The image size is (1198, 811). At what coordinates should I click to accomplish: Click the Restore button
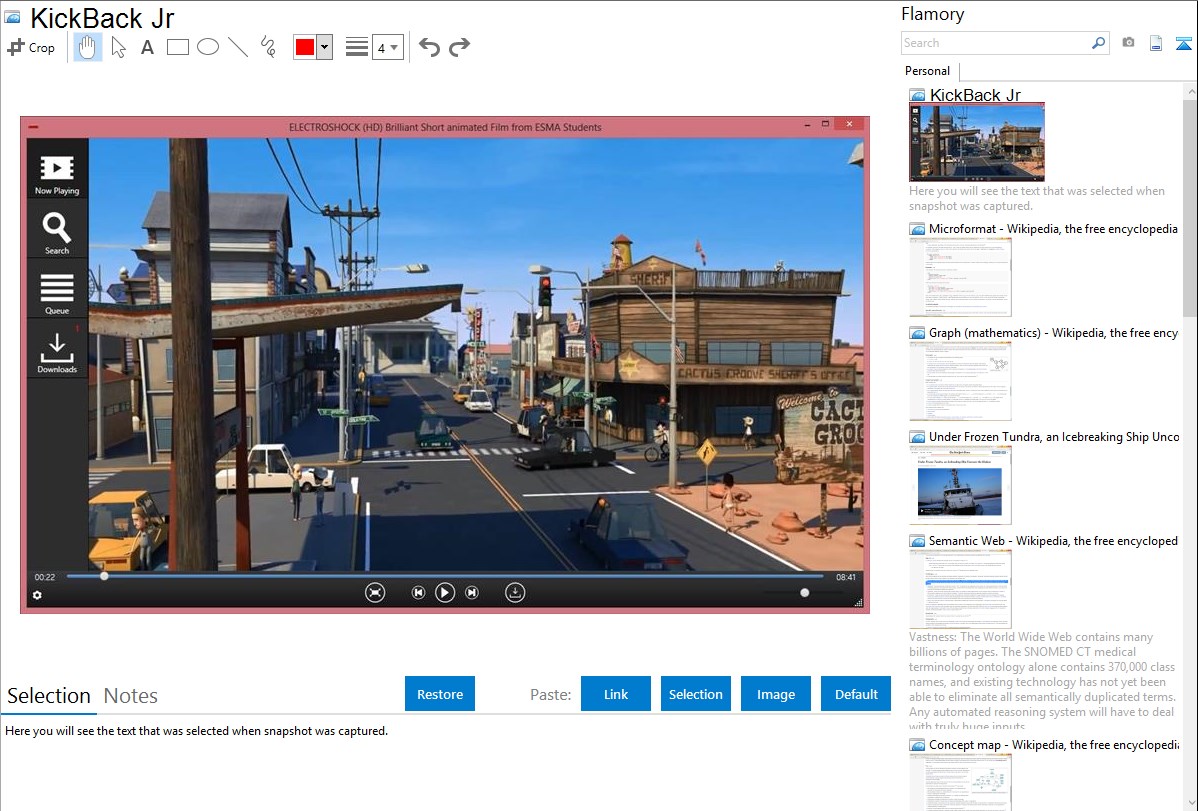(x=440, y=694)
